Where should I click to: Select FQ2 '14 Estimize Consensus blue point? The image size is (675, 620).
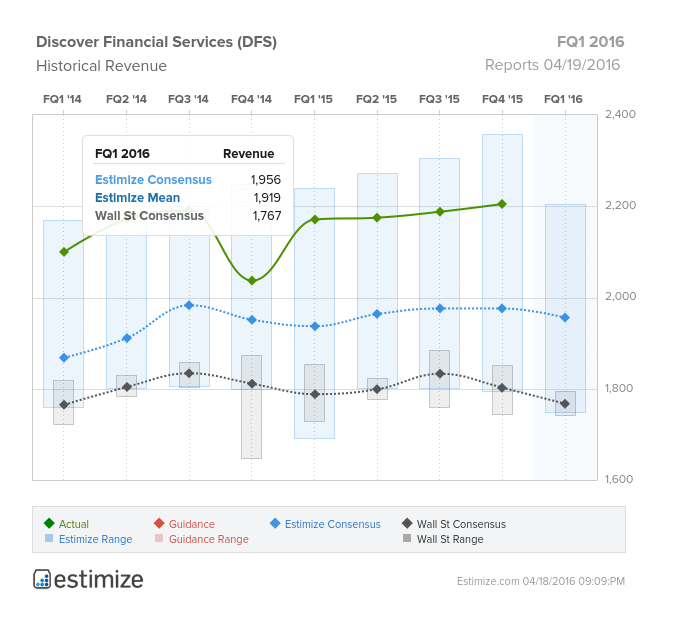(127, 338)
